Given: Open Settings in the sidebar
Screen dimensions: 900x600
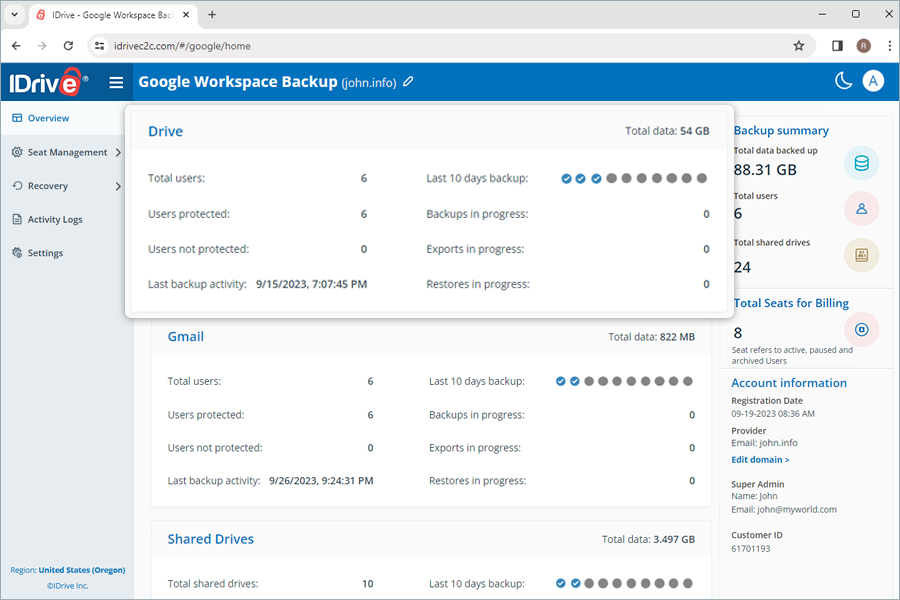Looking at the screenshot, I should [45, 253].
